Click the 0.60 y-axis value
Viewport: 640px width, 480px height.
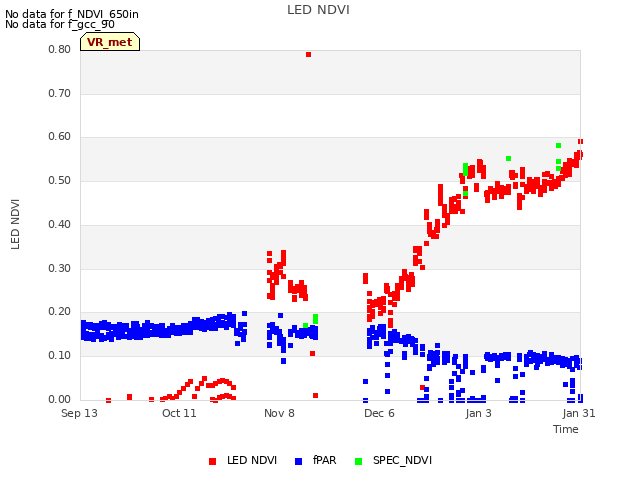60,137
